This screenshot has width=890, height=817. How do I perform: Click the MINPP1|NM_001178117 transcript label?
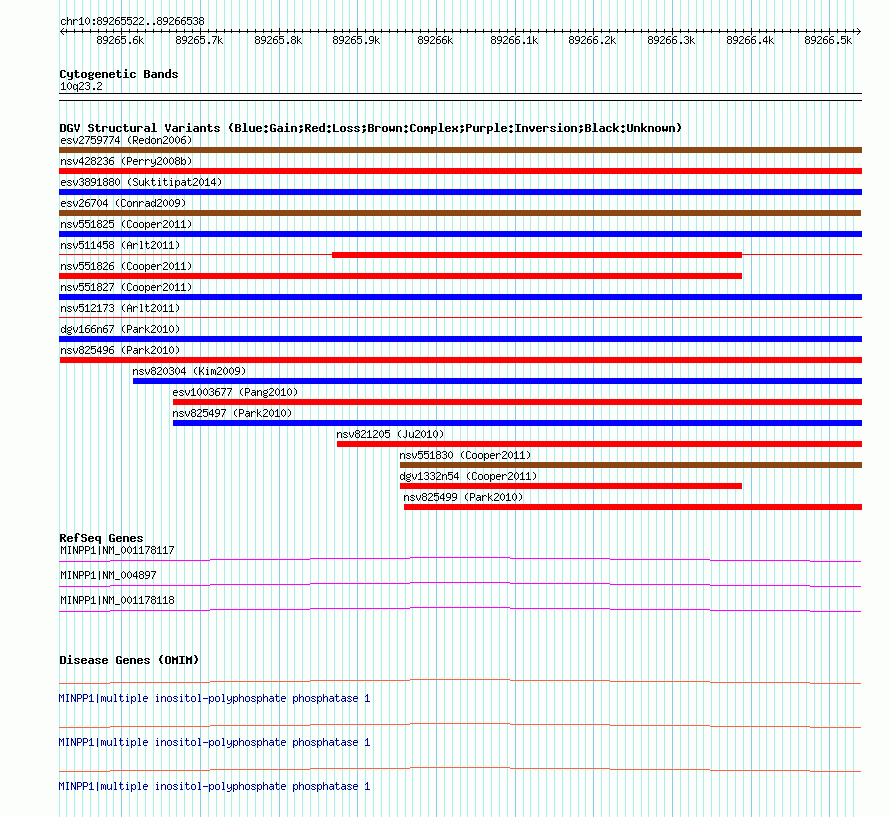click(x=117, y=550)
